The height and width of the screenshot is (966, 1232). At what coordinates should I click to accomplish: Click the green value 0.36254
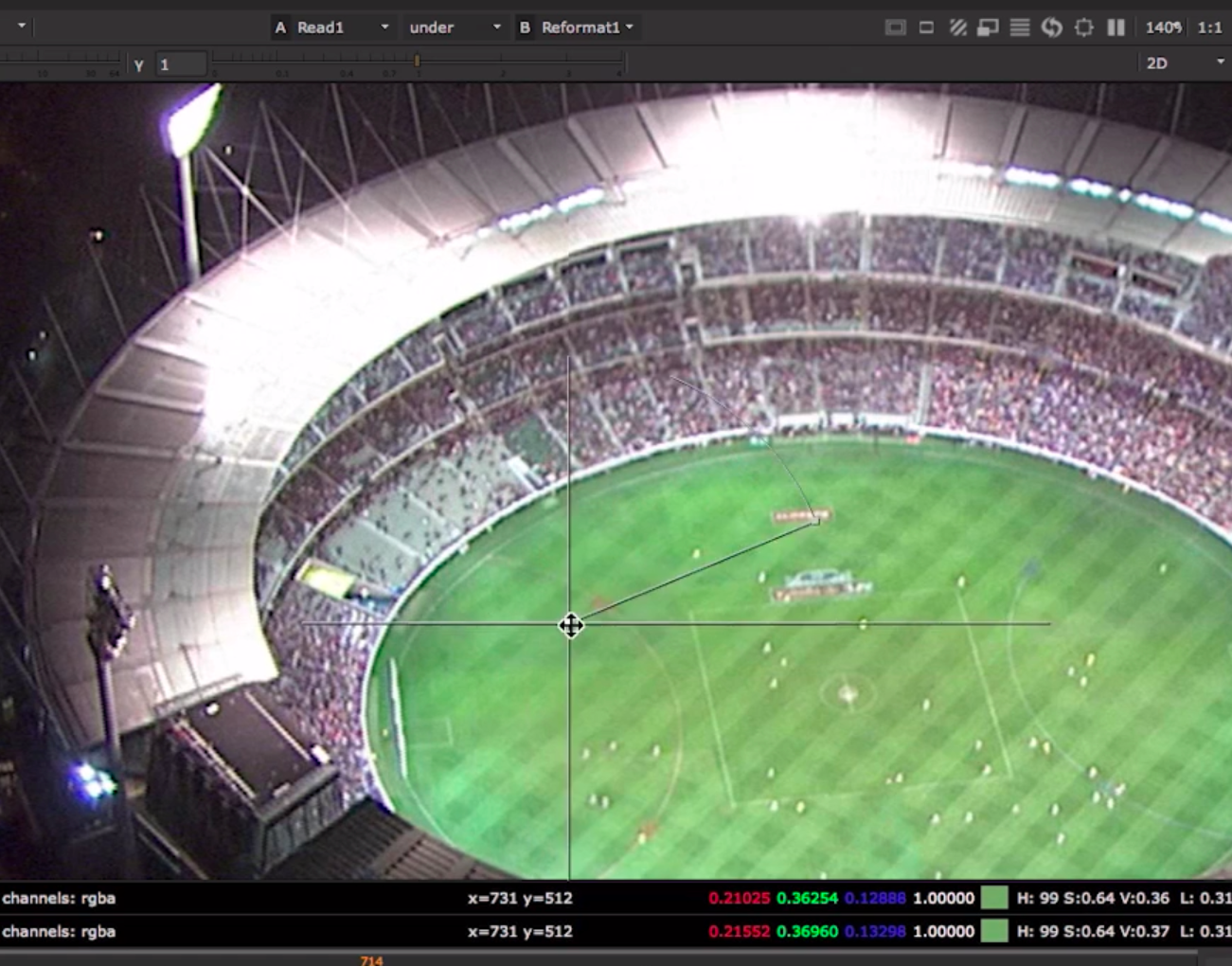click(x=807, y=898)
